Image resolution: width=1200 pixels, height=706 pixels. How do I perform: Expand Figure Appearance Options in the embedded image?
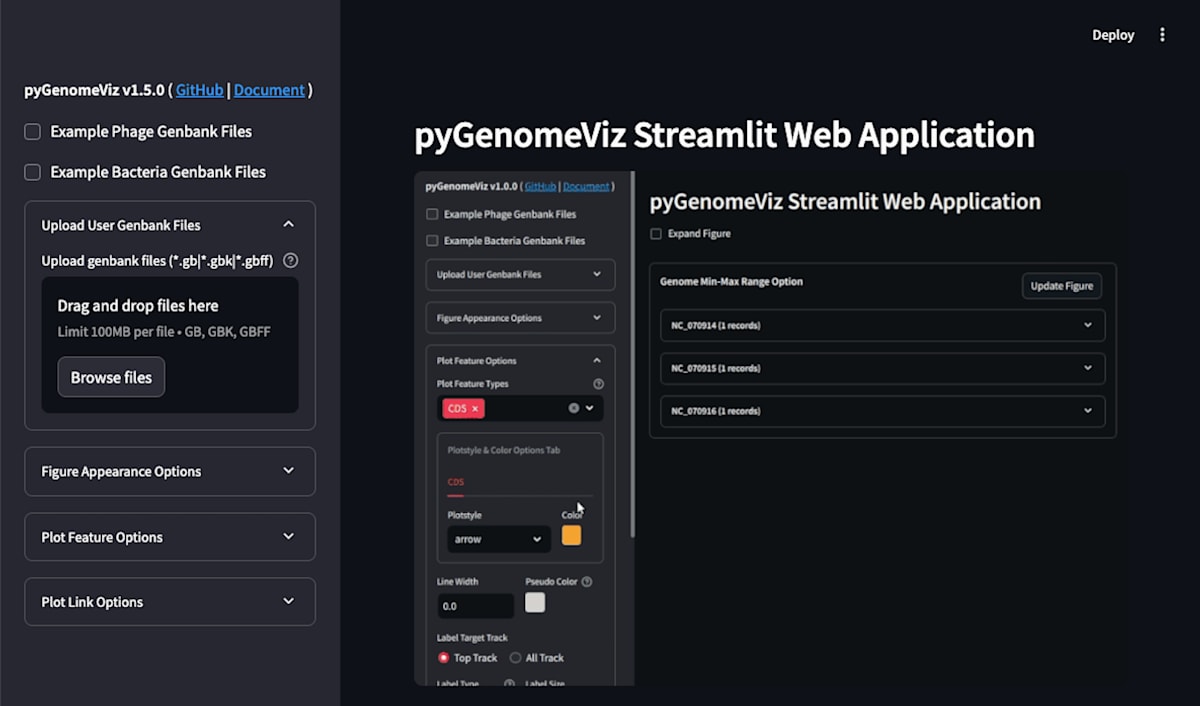[x=520, y=318]
